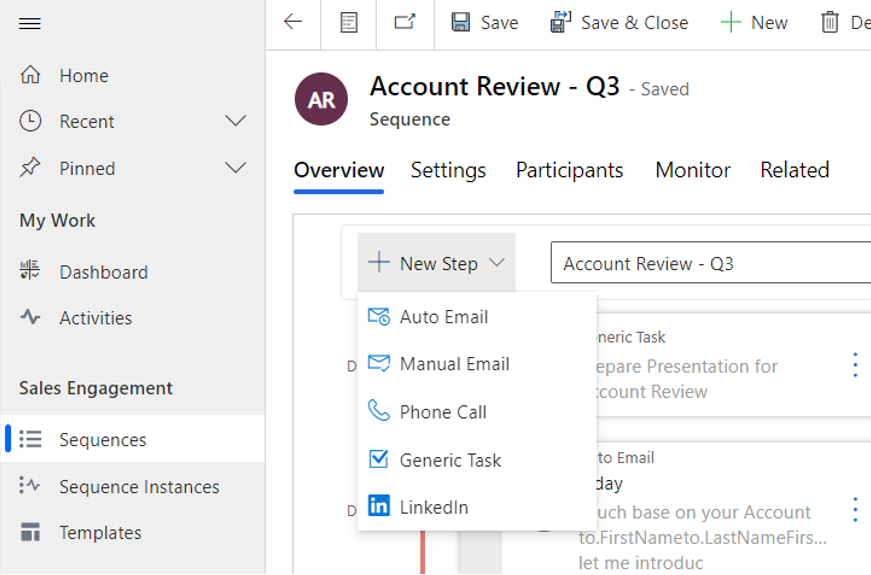Screen dimensions: 871x575
Task: Expand the Pinned chevron
Action: click(236, 167)
